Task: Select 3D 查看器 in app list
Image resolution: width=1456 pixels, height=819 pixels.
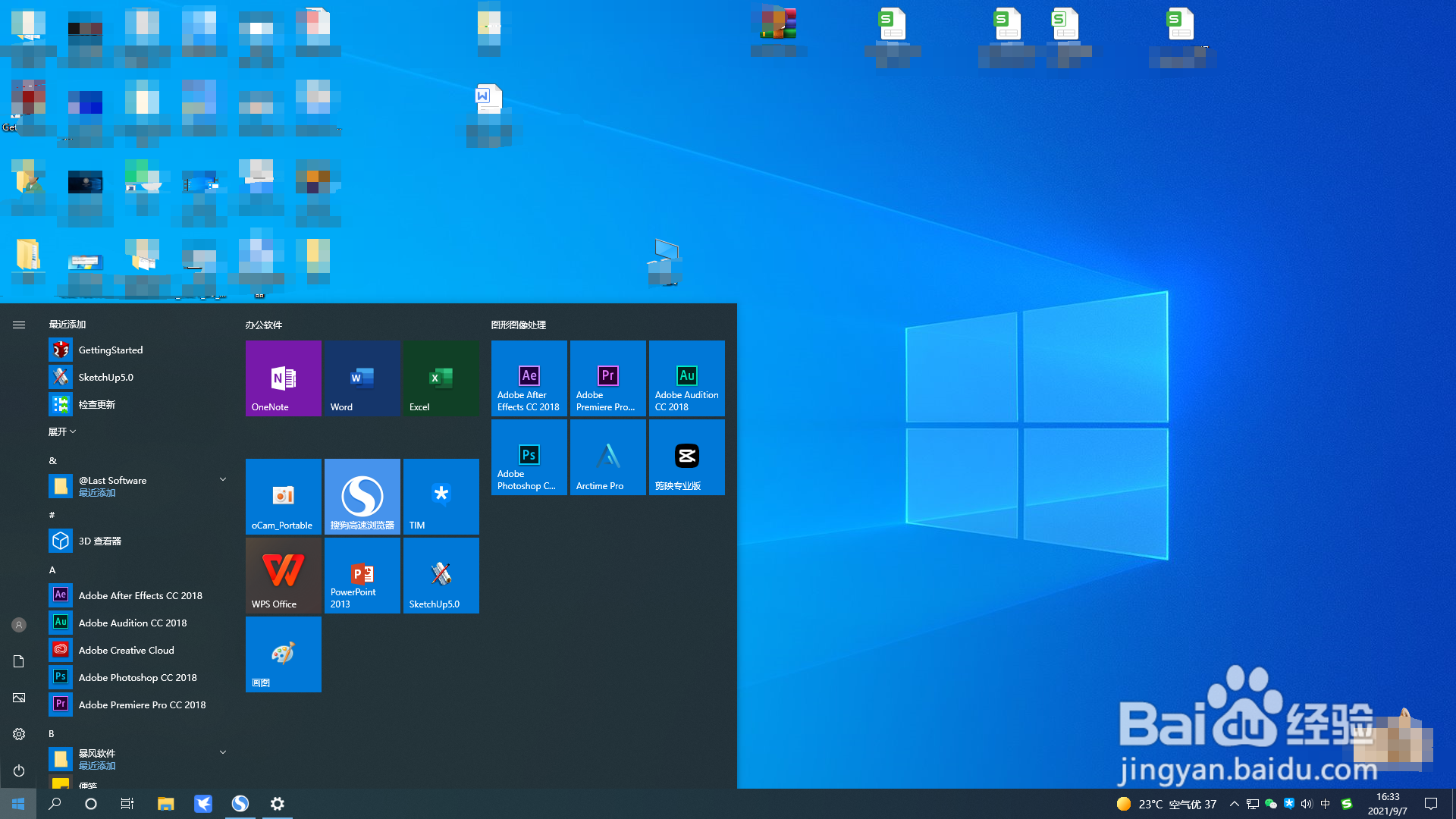Action: 99,541
